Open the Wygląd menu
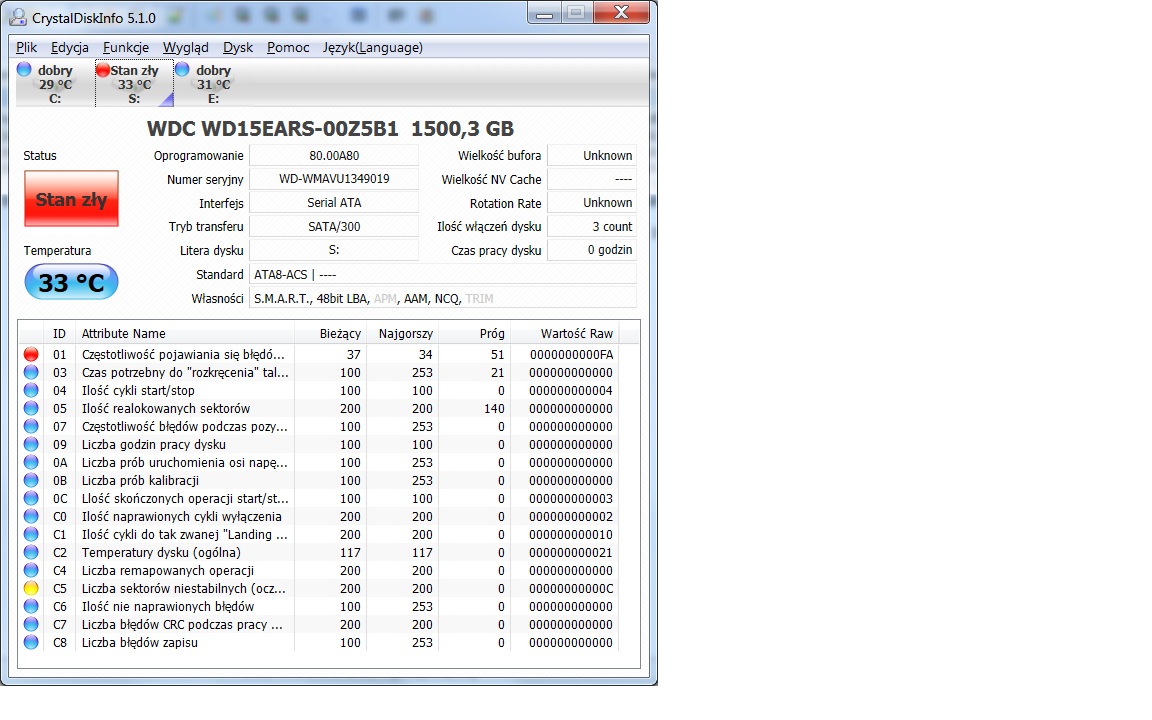The height and width of the screenshot is (720, 1152). click(x=185, y=47)
